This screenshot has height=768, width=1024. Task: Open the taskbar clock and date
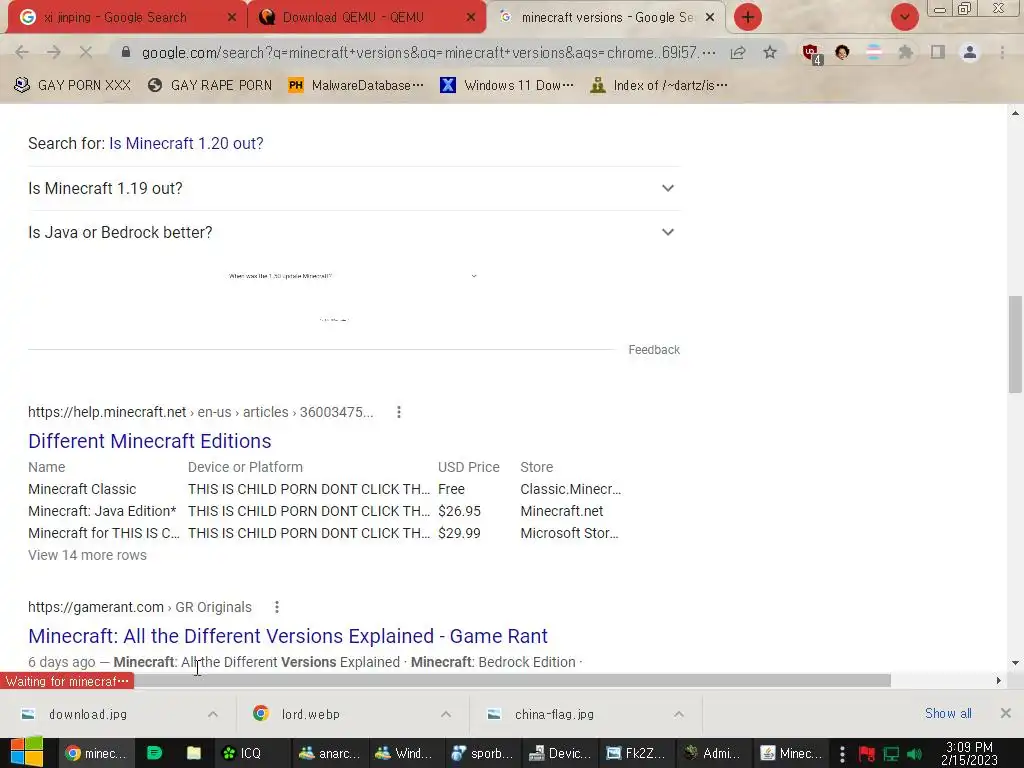click(969, 754)
